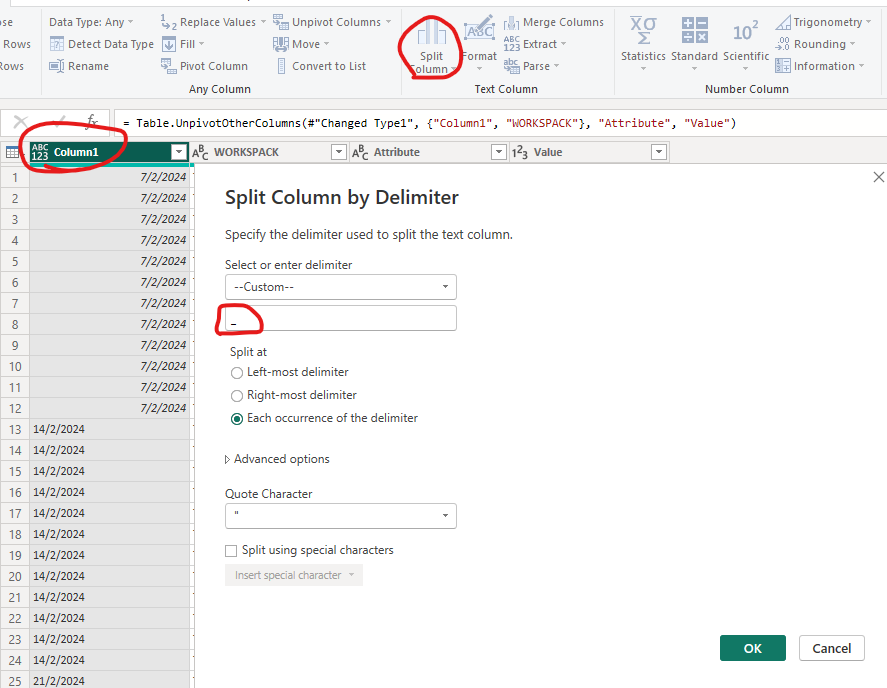
Task: Enable Split using special characters
Action: pos(231,551)
